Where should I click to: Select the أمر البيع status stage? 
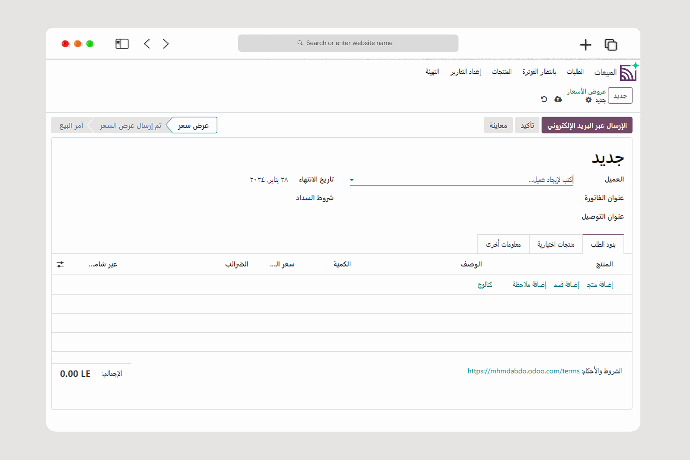point(71,126)
